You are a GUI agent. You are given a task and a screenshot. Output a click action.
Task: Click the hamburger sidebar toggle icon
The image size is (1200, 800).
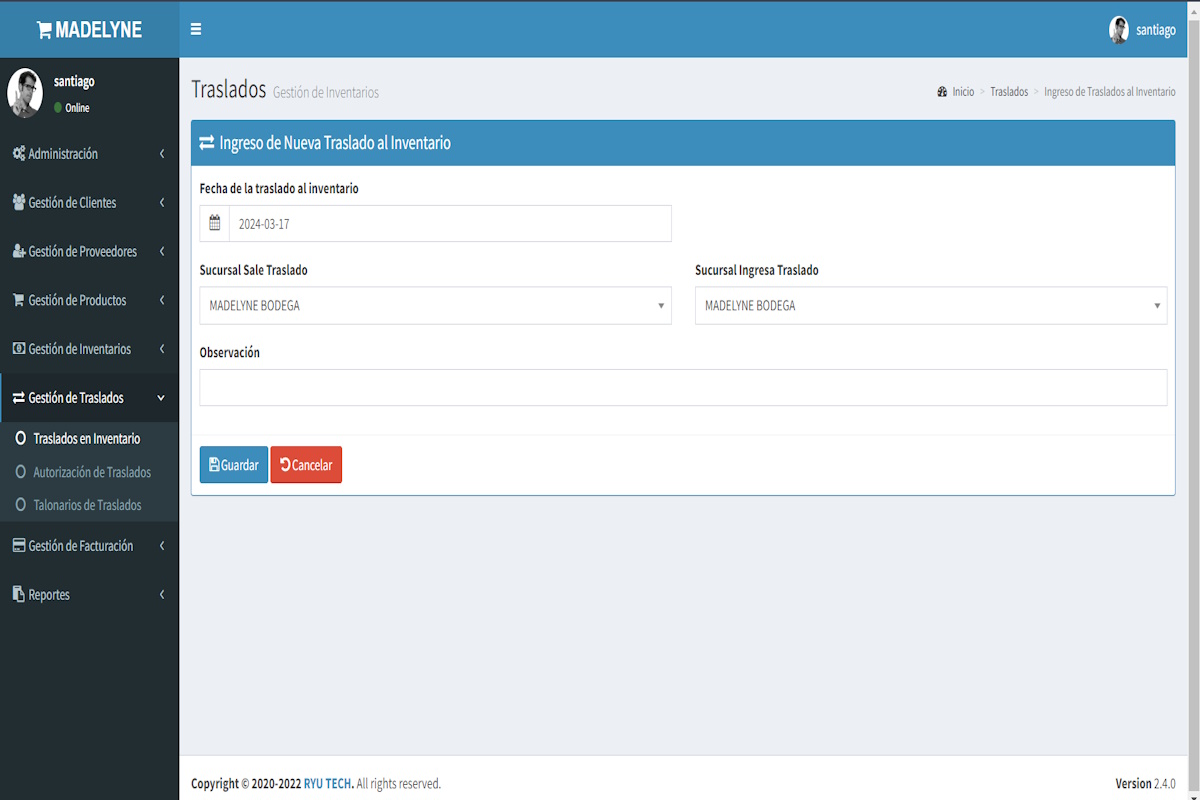pyautogui.click(x=196, y=30)
